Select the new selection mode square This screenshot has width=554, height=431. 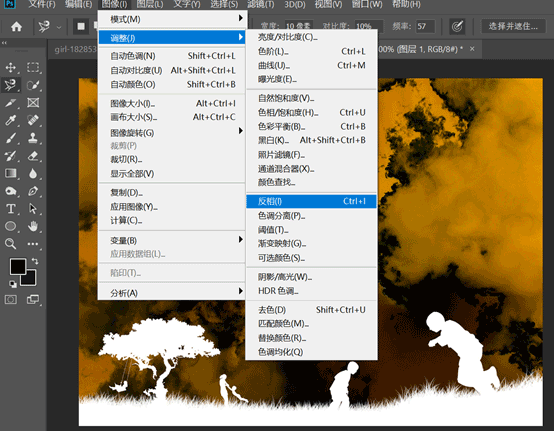(81, 26)
